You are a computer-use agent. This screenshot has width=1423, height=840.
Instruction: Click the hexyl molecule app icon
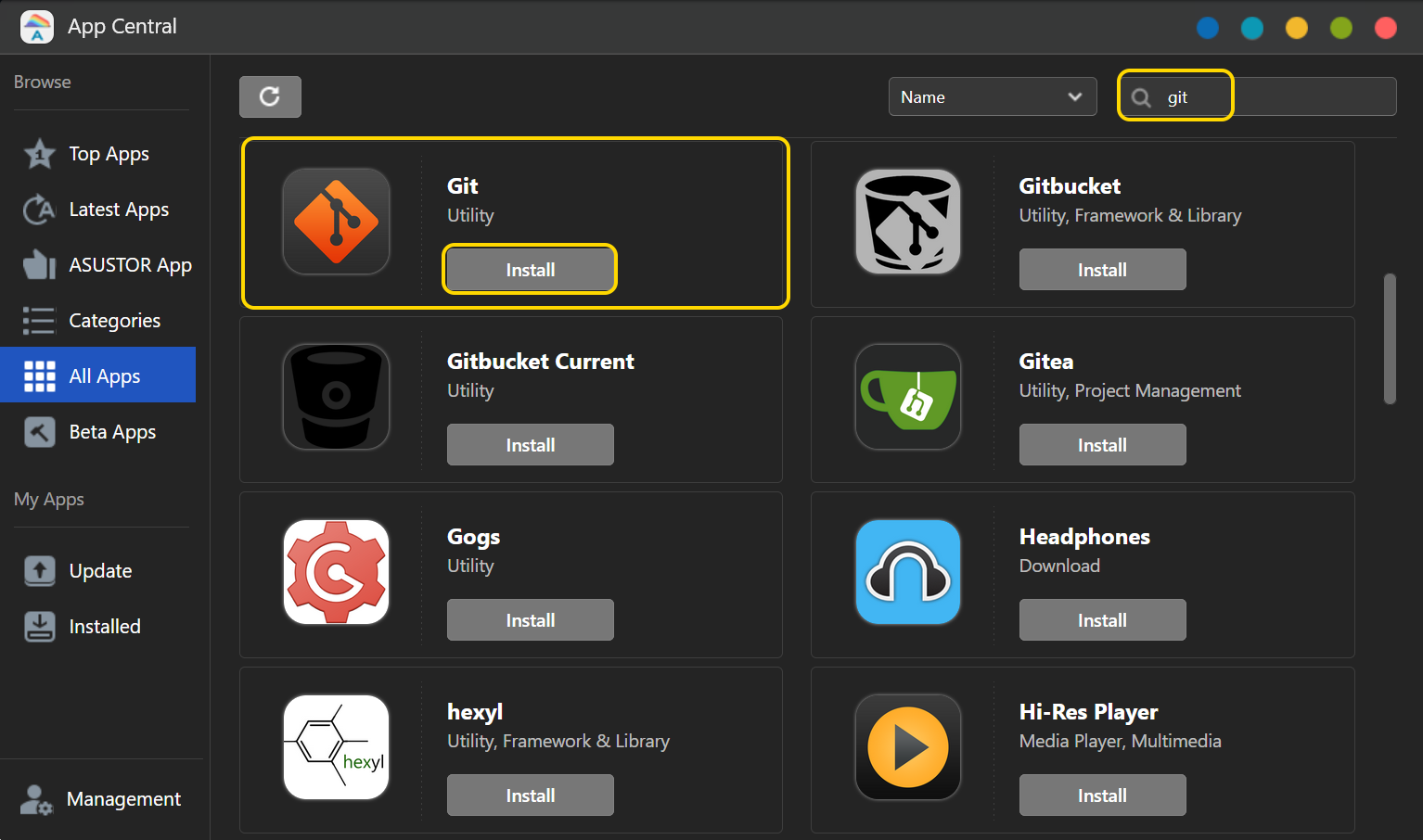click(336, 747)
